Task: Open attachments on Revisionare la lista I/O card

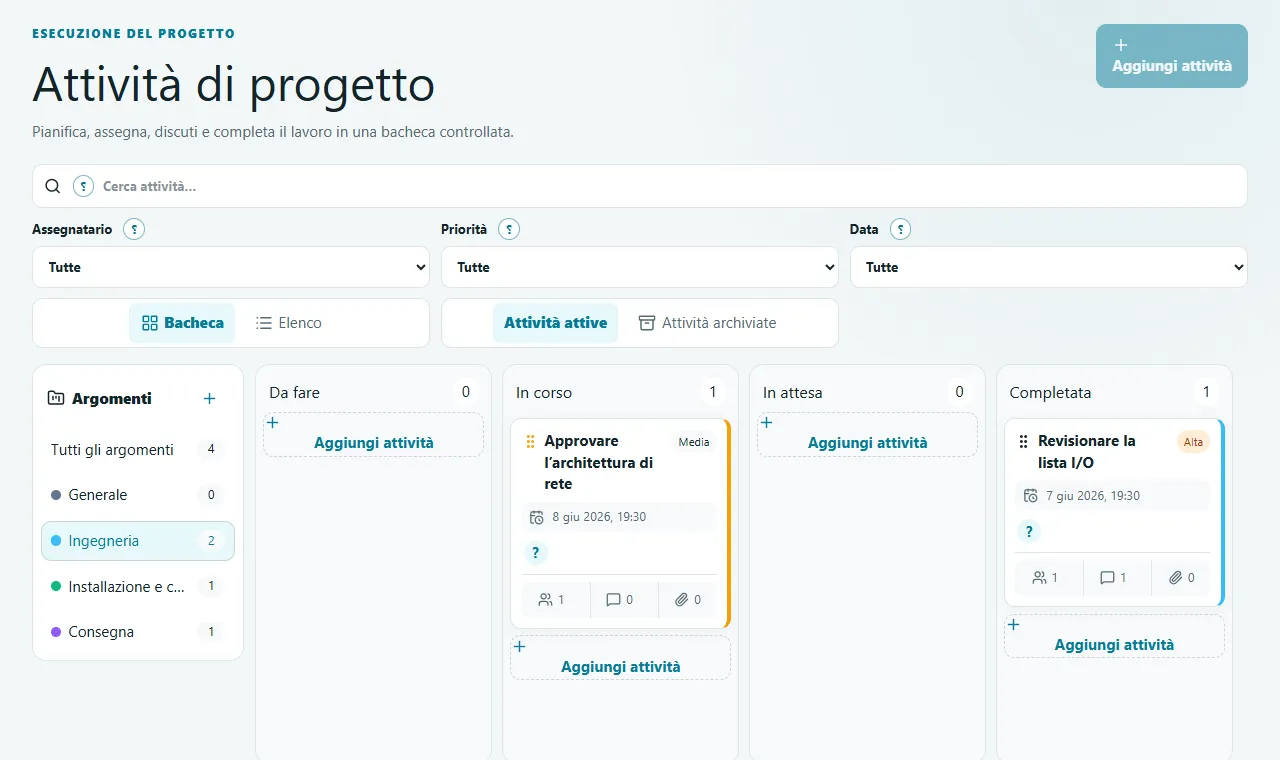Action: point(1181,578)
